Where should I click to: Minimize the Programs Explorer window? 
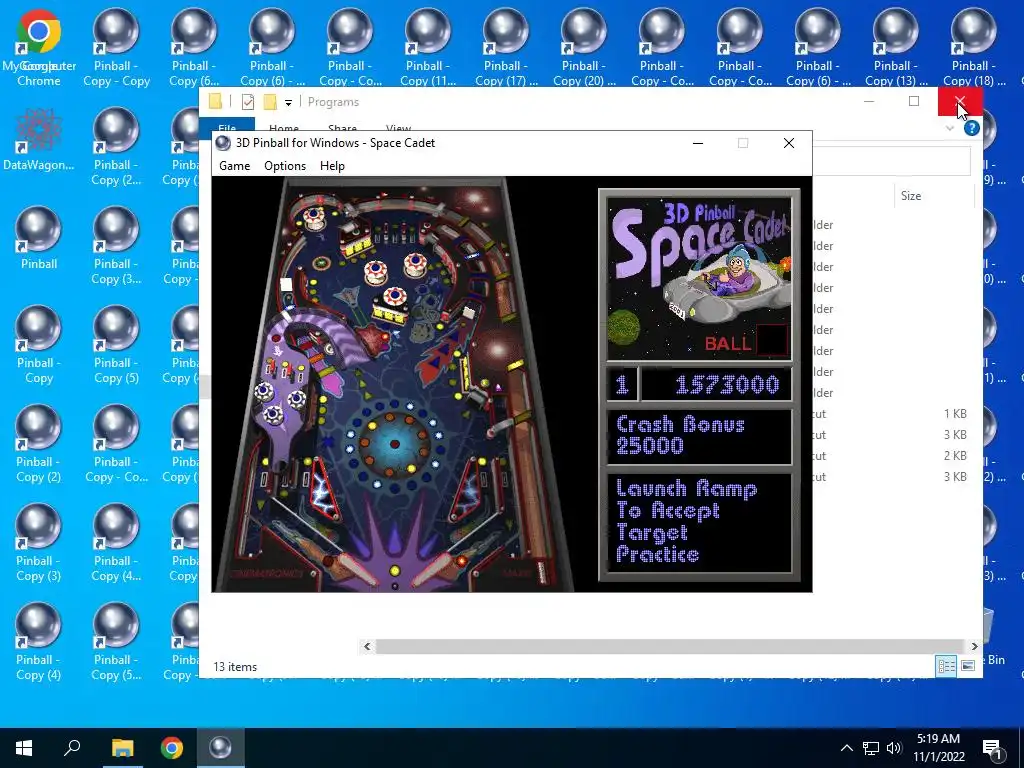coord(869,101)
